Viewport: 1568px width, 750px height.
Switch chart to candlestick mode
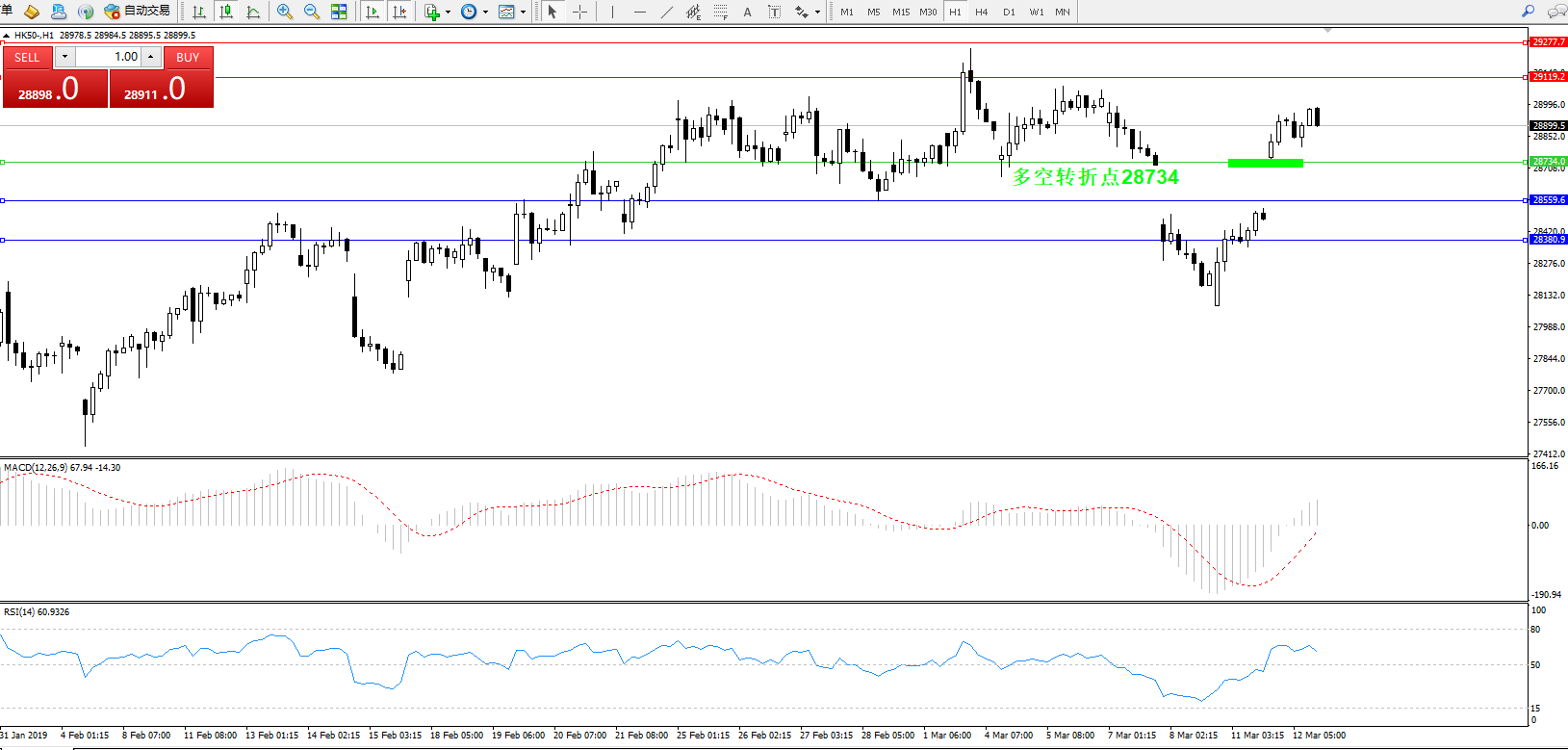point(226,12)
